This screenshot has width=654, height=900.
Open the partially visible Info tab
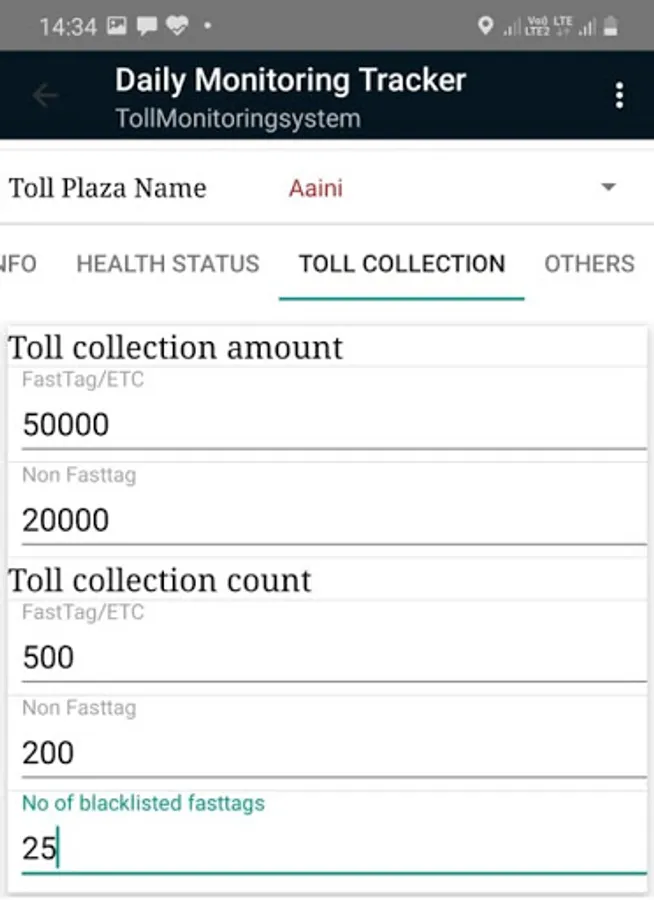pyautogui.click(x=18, y=264)
